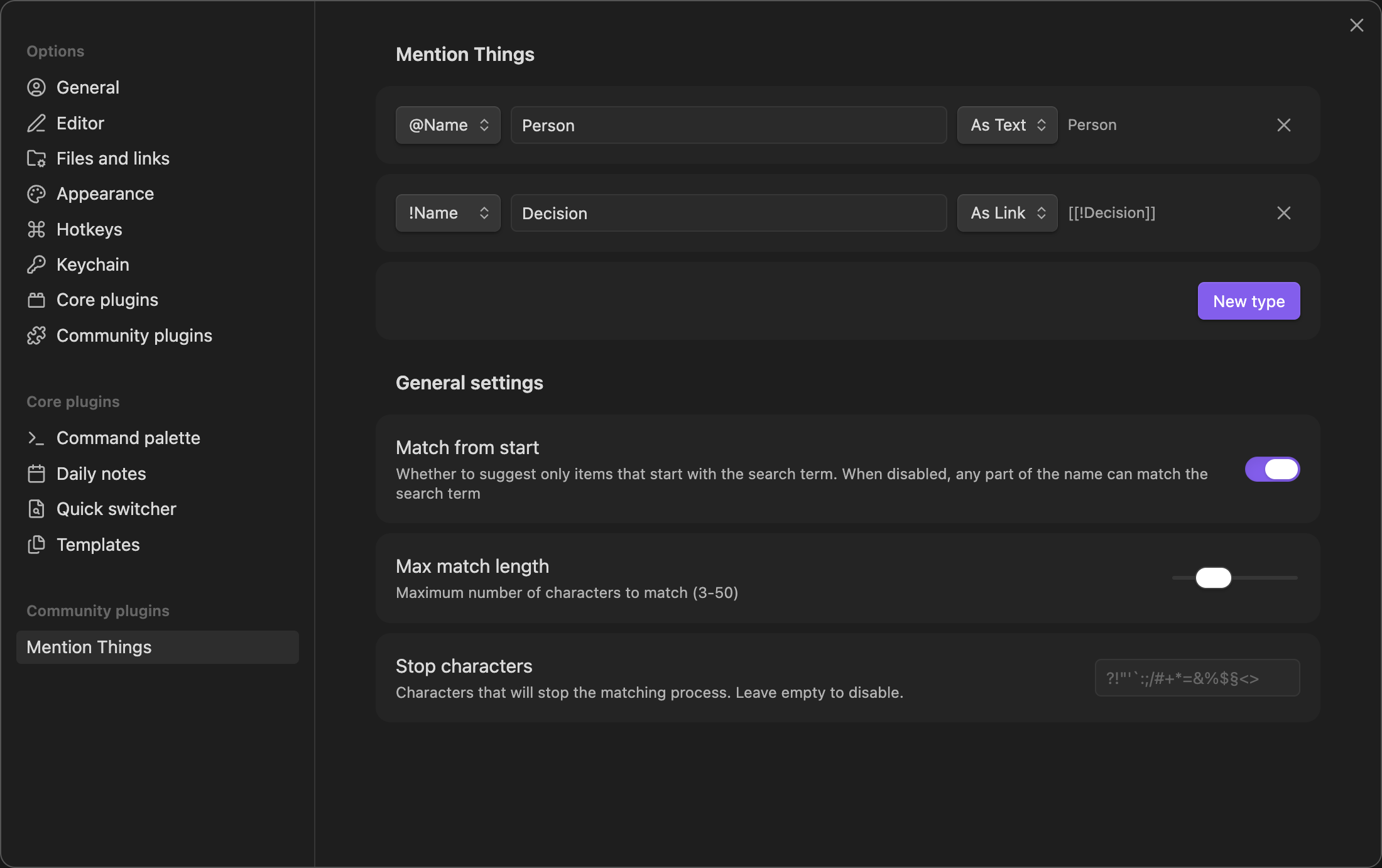
Task: Open the !Name trigger dropdown
Action: 448,213
